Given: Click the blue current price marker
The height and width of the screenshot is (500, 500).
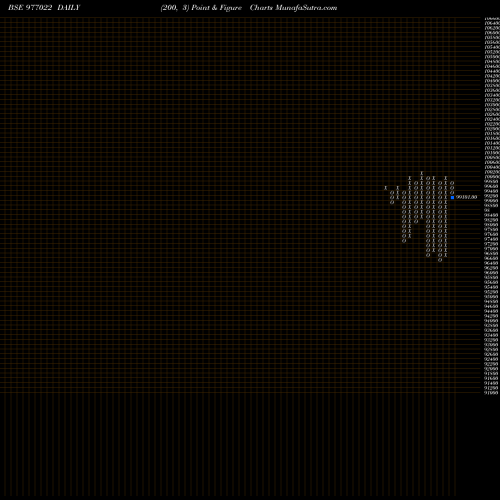Looking at the screenshot, I should coord(452,197).
